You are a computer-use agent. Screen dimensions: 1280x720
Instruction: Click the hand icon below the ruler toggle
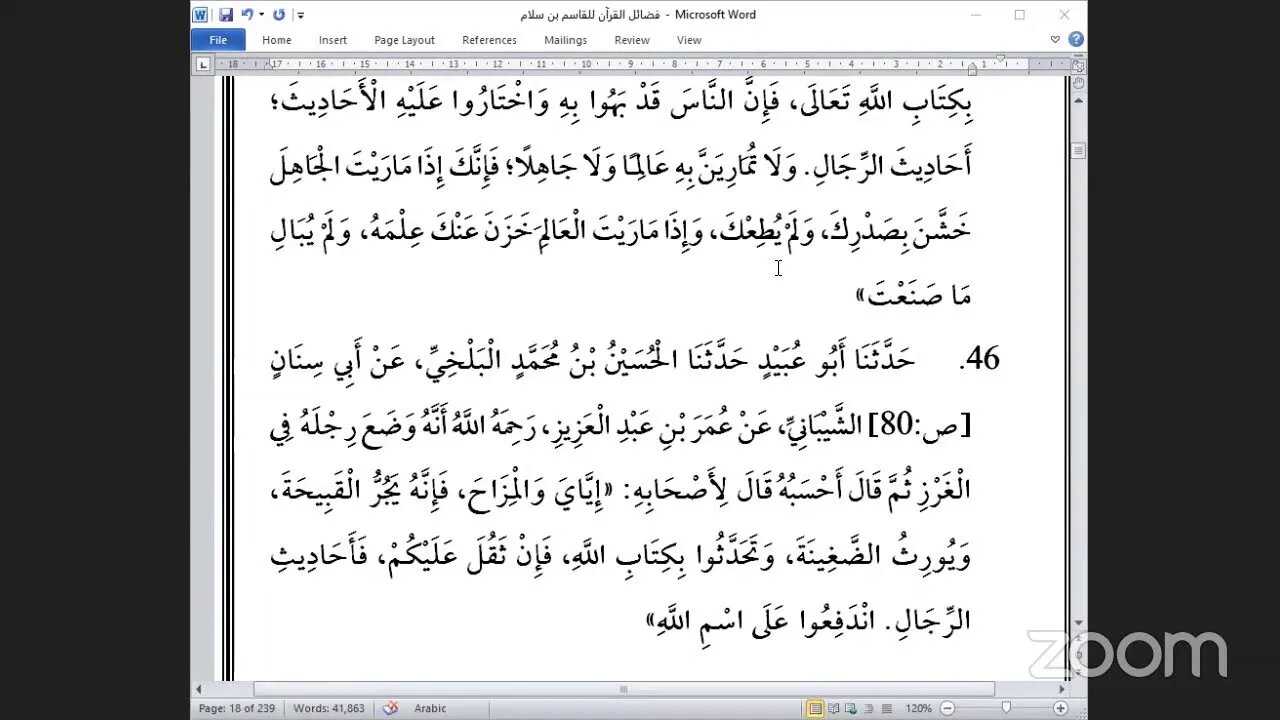click(x=1078, y=84)
